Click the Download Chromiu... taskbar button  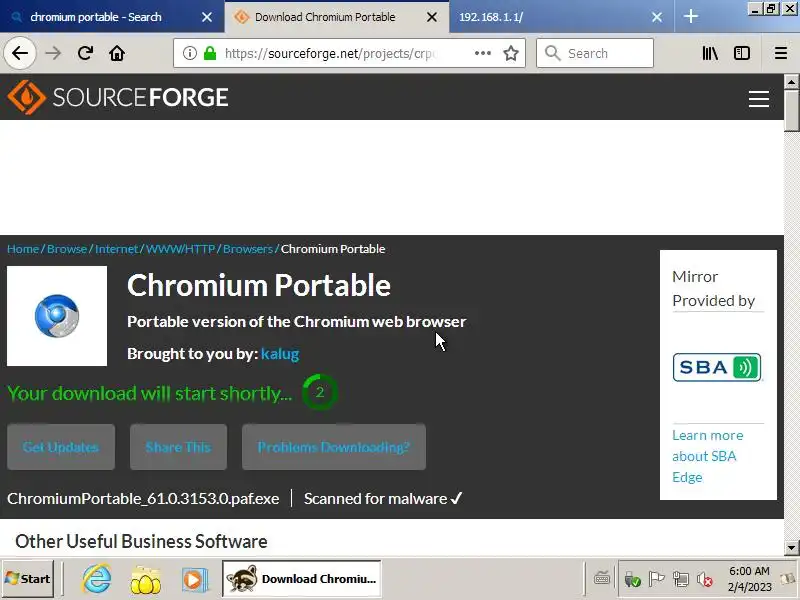tap(302, 579)
